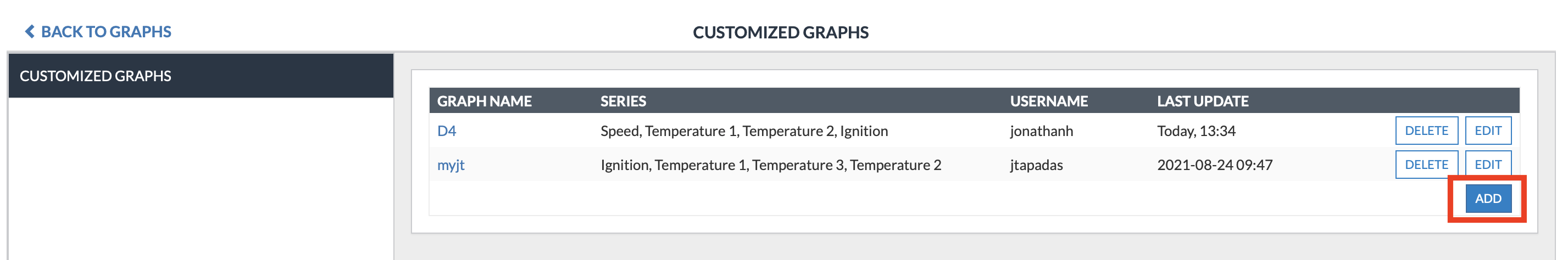Select CUSTOMIZED GRAPHS in the sidebar

coord(95,76)
